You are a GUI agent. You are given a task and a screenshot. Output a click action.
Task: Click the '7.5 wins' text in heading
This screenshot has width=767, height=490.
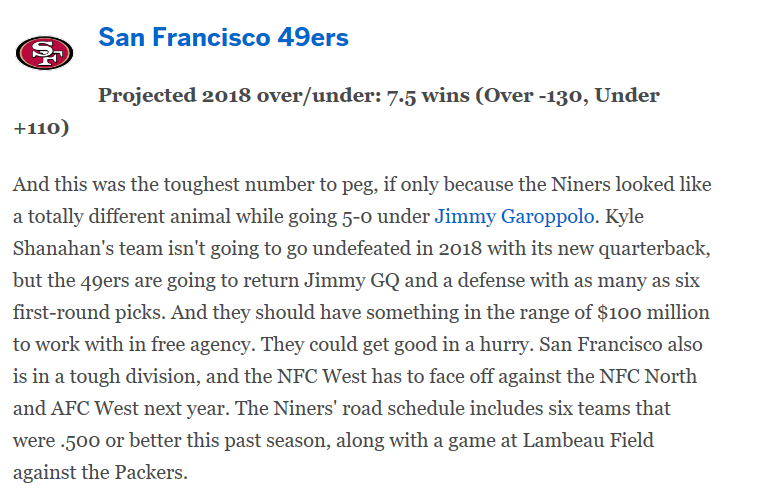click(428, 95)
